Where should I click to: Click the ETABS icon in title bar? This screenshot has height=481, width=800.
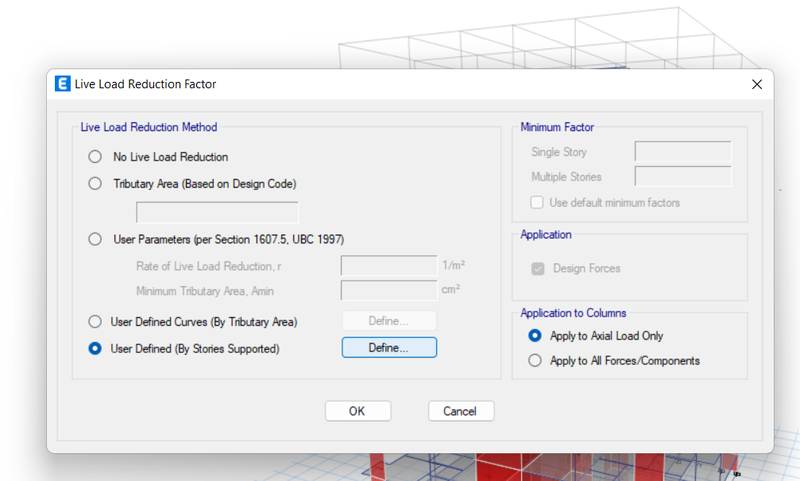tap(63, 84)
